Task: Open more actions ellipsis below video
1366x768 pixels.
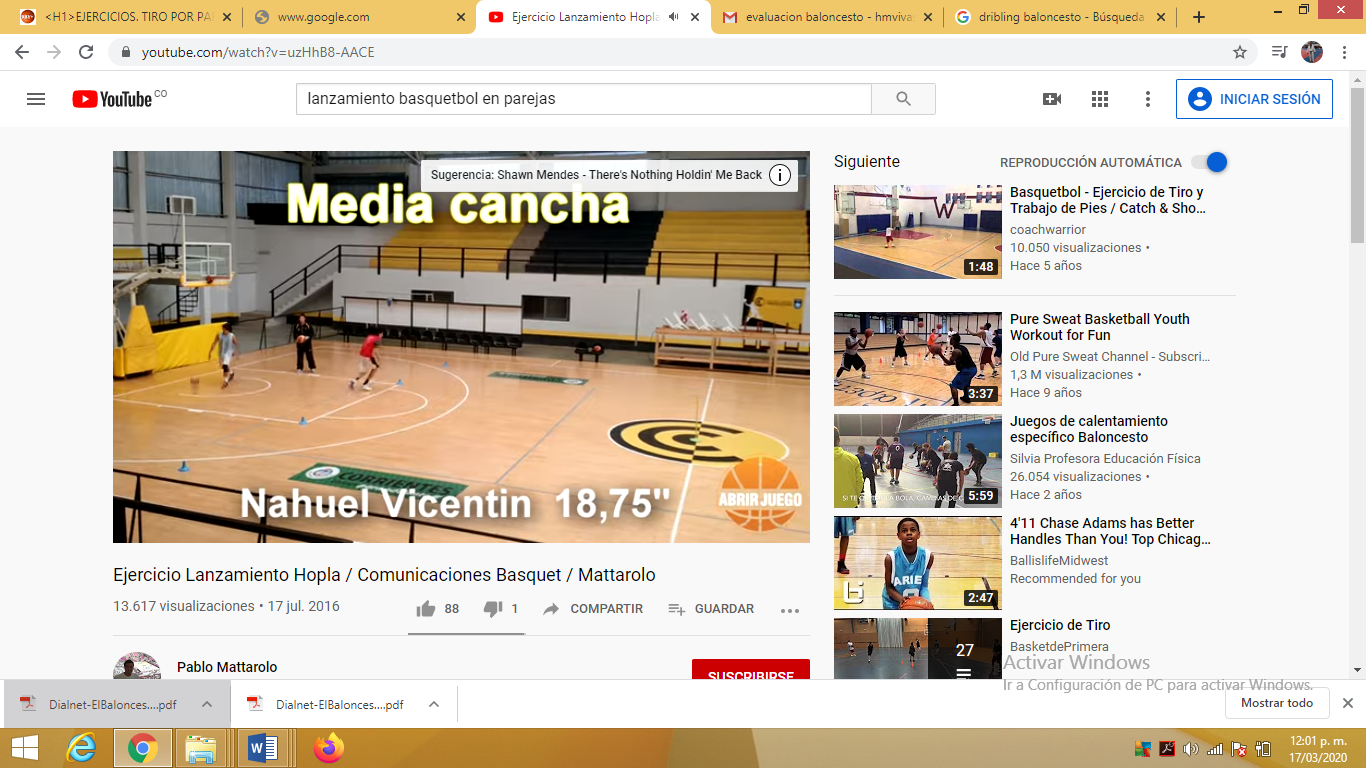Action: [x=790, y=610]
